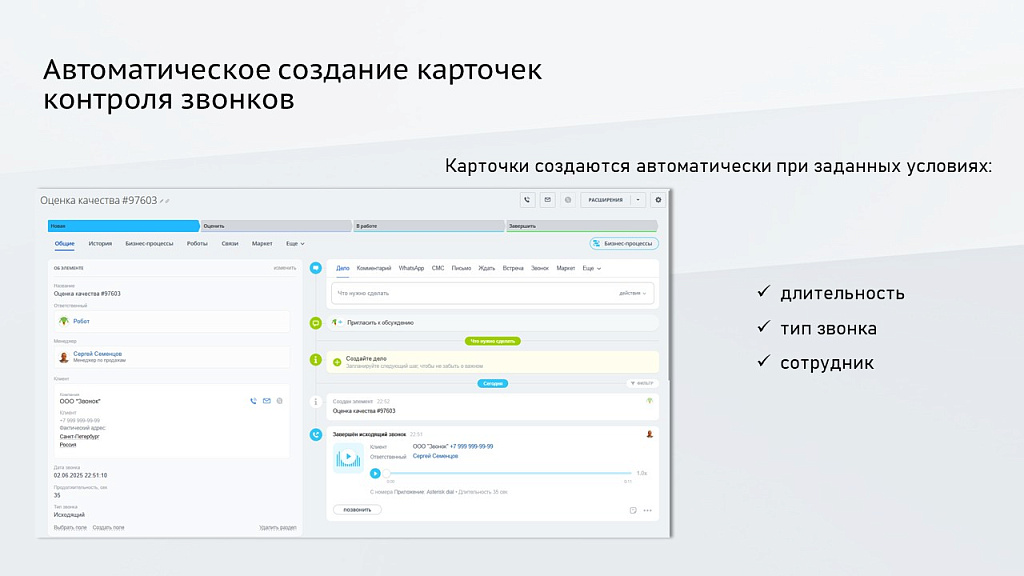Viewport: 1024px width, 576px height.
Task: Open the more options ellipsis on the call record
Action: click(647, 510)
